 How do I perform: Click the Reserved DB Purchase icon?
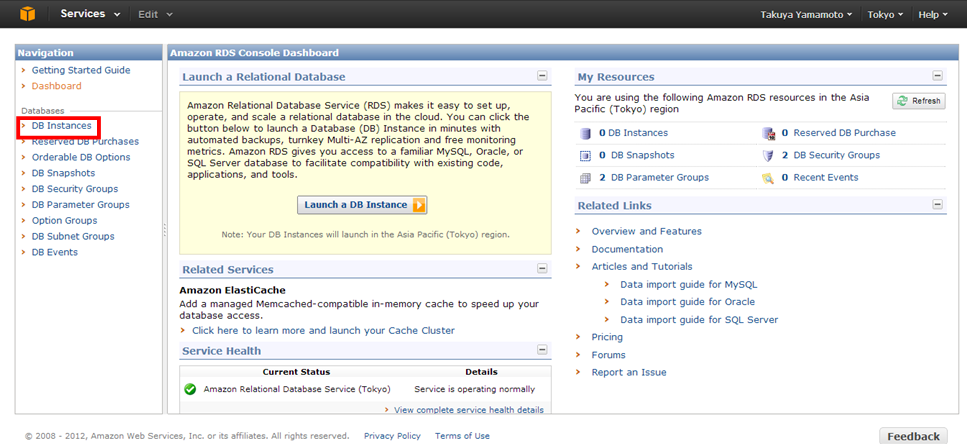[768, 133]
